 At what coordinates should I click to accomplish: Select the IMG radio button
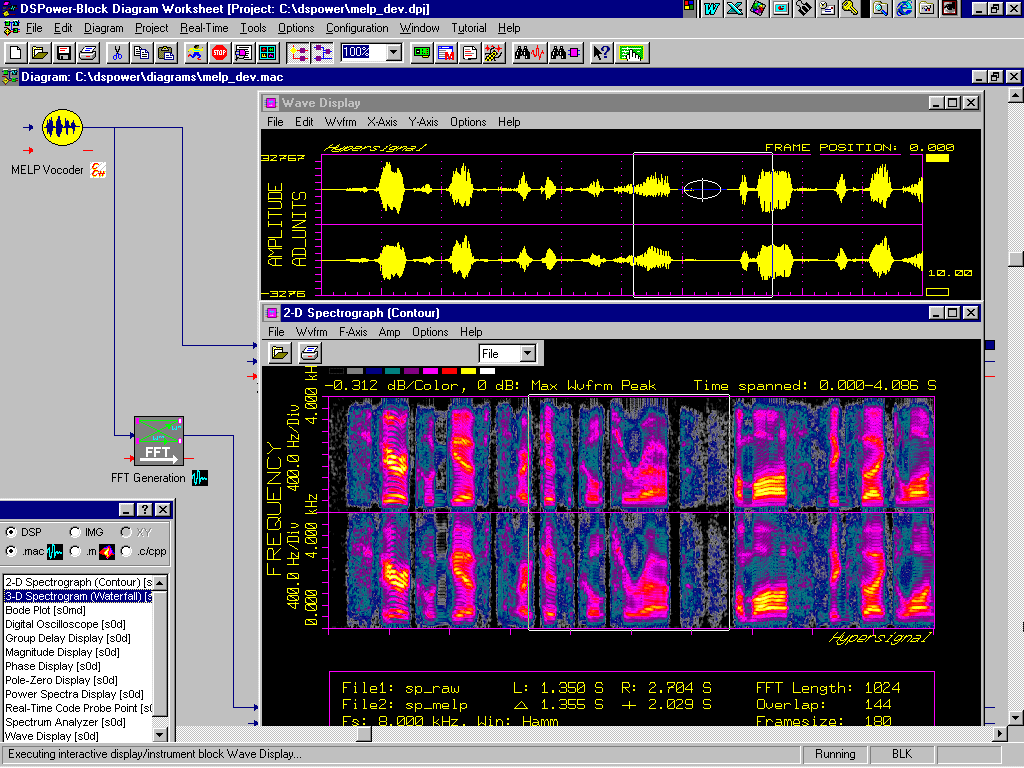(75, 532)
